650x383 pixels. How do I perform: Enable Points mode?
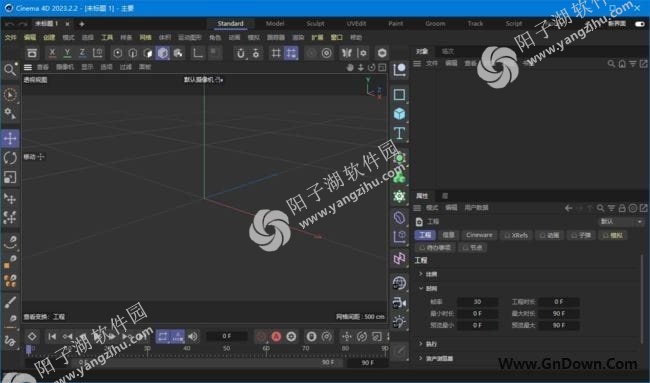click(x=118, y=53)
